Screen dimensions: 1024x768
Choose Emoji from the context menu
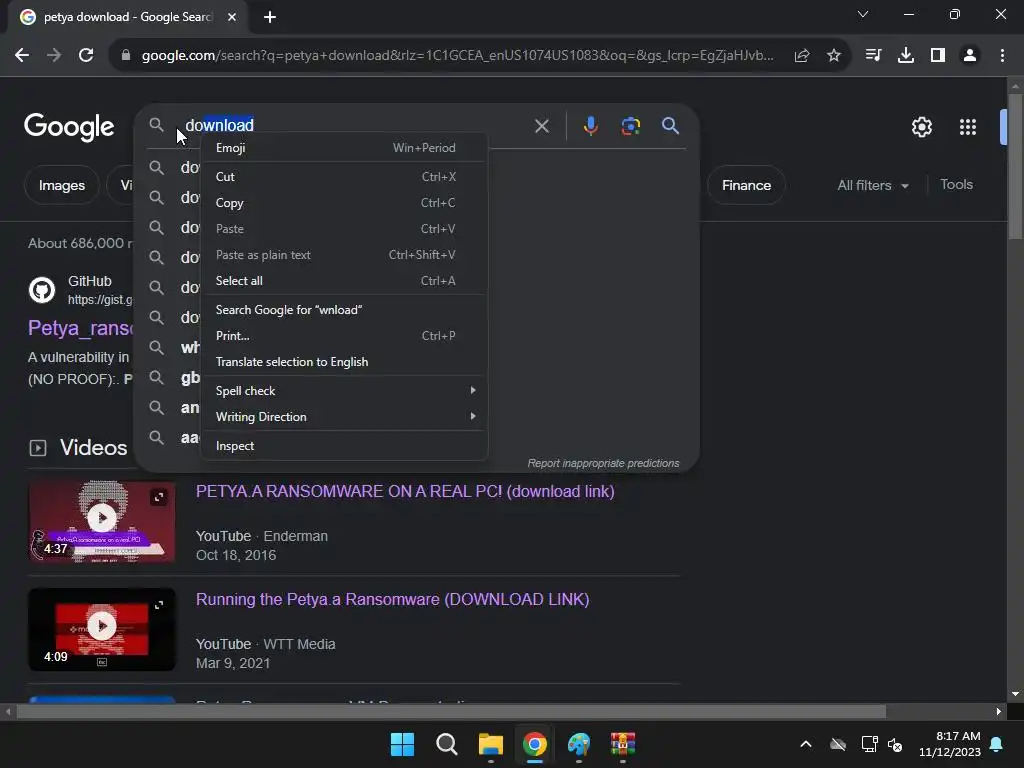click(x=344, y=148)
